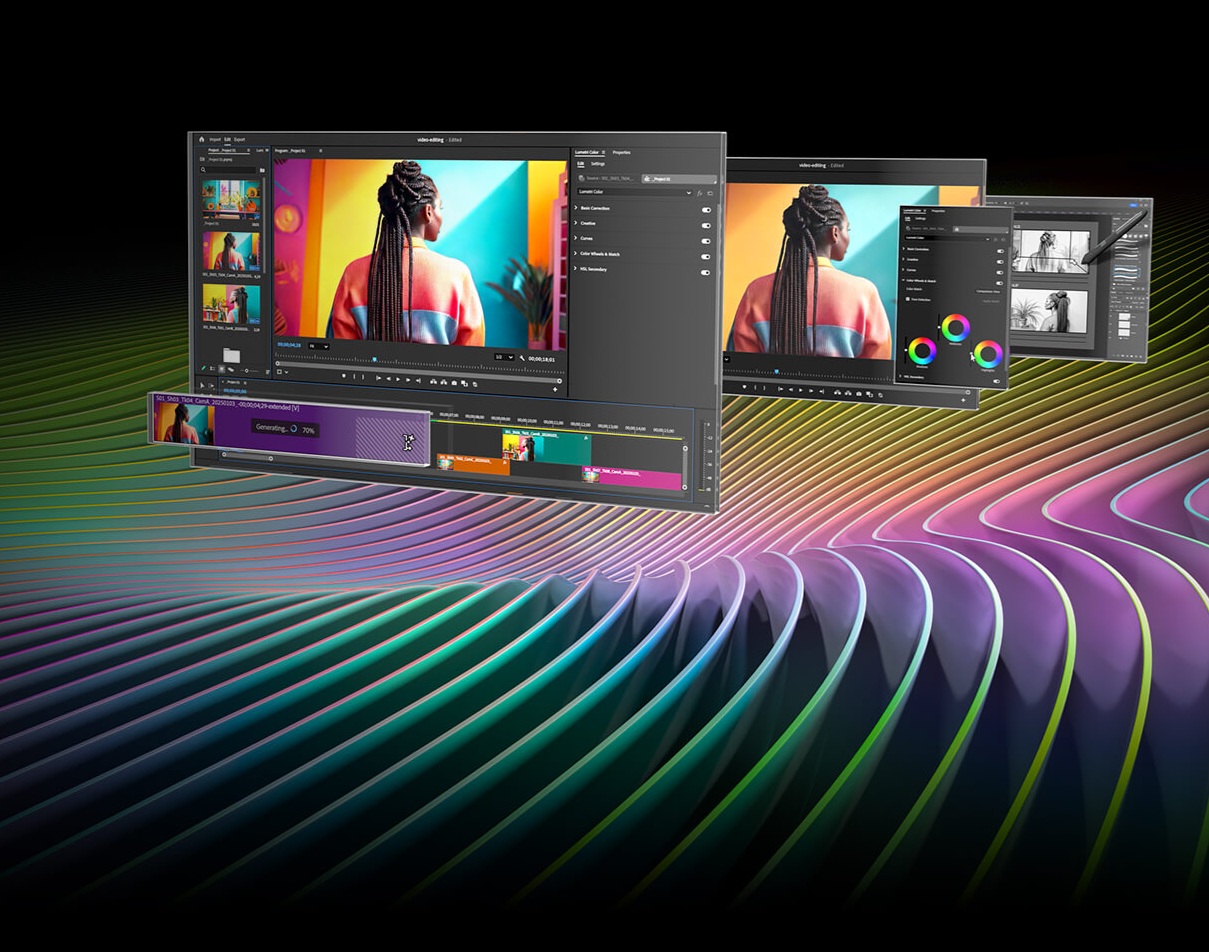Toggle the Basic Correction switch off

[x=706, y=210]
